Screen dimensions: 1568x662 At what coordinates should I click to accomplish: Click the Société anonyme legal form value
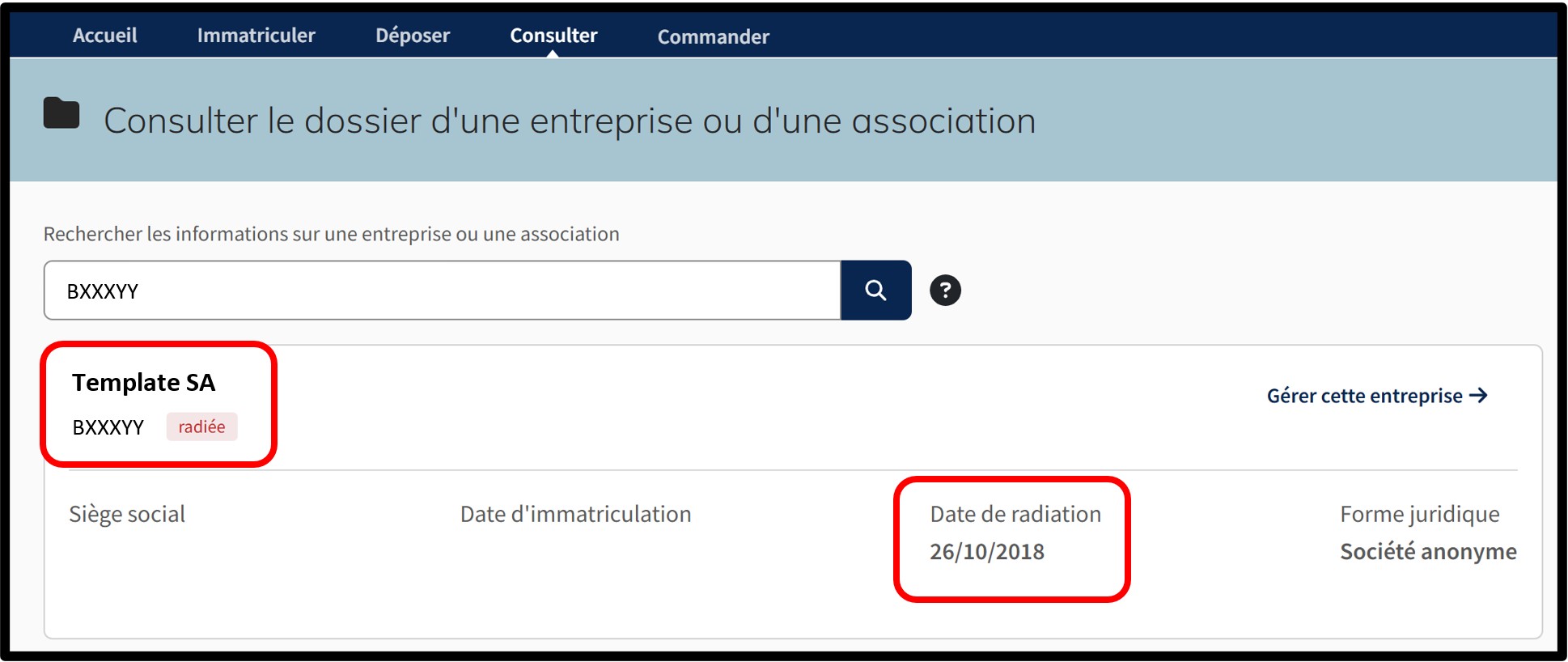click(x=1427, y=551)
